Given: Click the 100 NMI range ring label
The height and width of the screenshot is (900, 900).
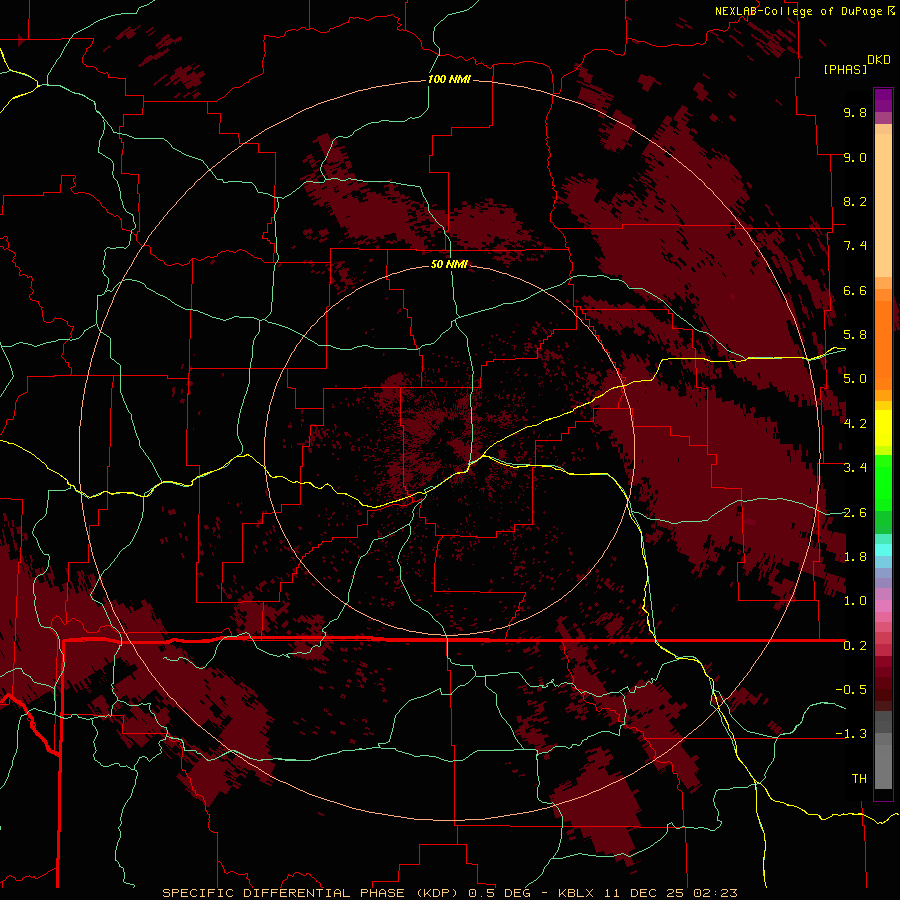Looking at the screenshot, I should [449, 79].
